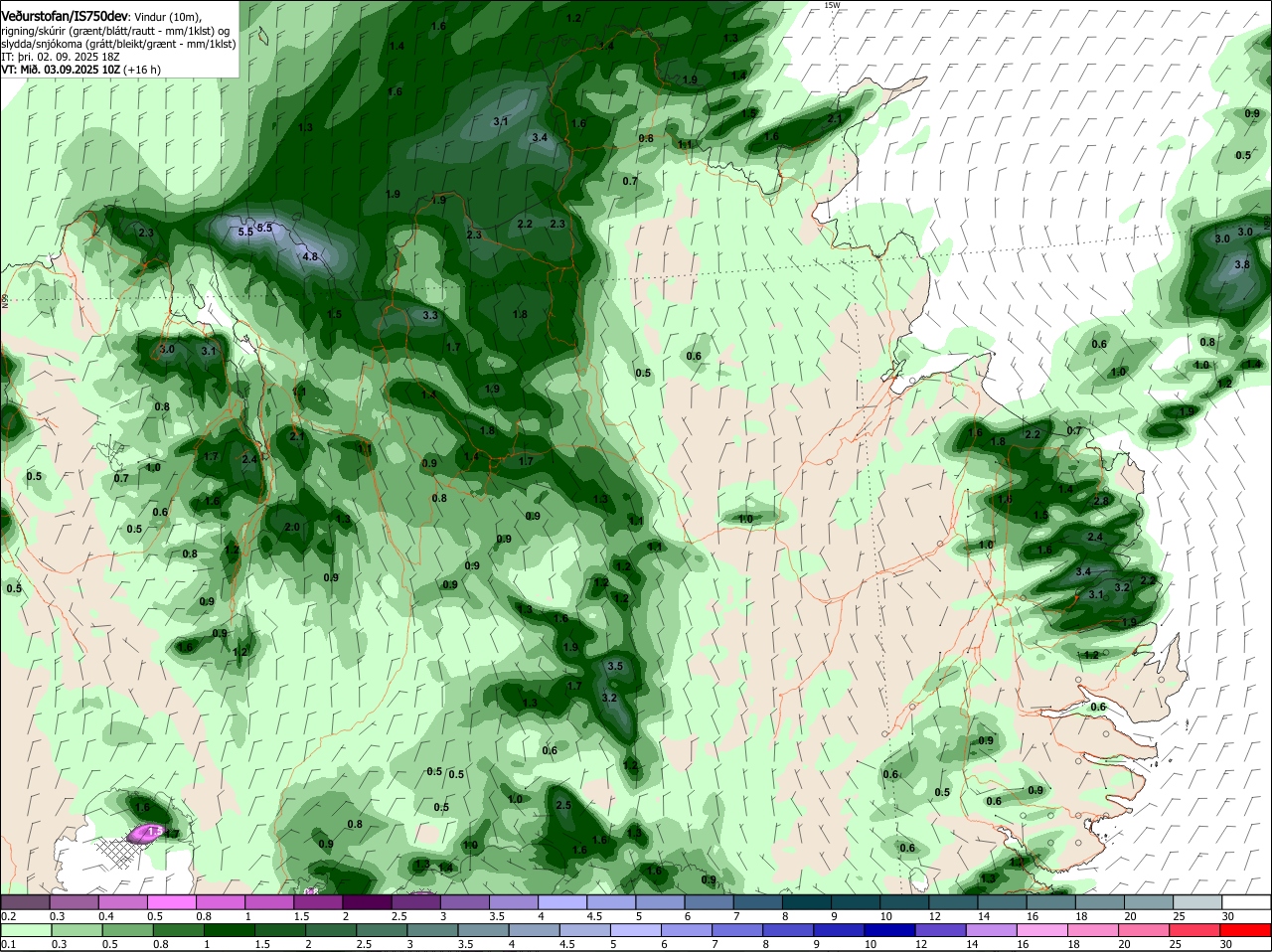Viewport: 1272px width, 952px height.
Task: Click the 4.8 precipitation value on the map
Action: coord(310,256)
